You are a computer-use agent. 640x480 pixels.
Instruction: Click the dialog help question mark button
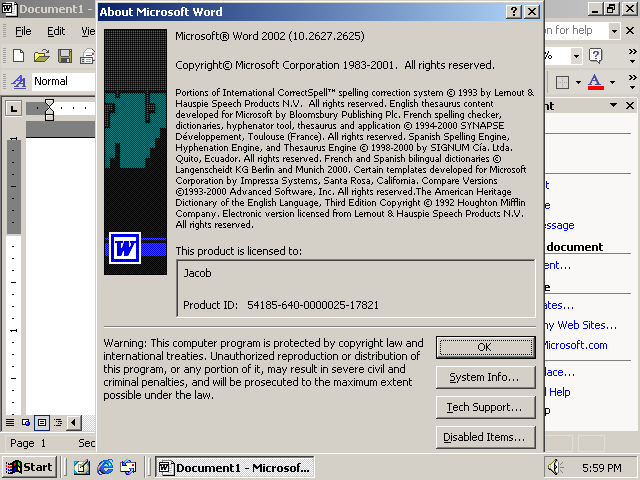point(514,11)
